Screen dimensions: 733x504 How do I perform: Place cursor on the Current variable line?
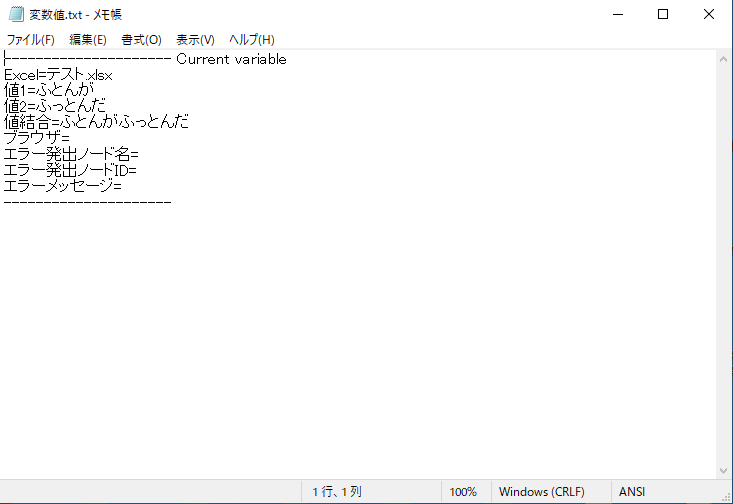click(145, 59)
